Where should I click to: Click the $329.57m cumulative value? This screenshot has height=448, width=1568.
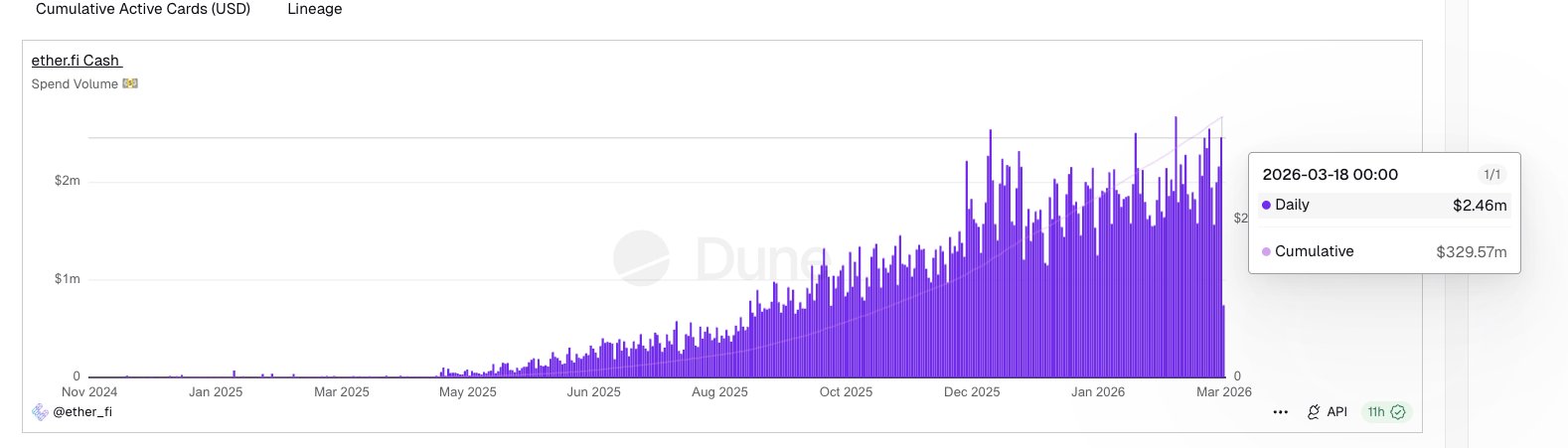click(x=1471, y=252)
